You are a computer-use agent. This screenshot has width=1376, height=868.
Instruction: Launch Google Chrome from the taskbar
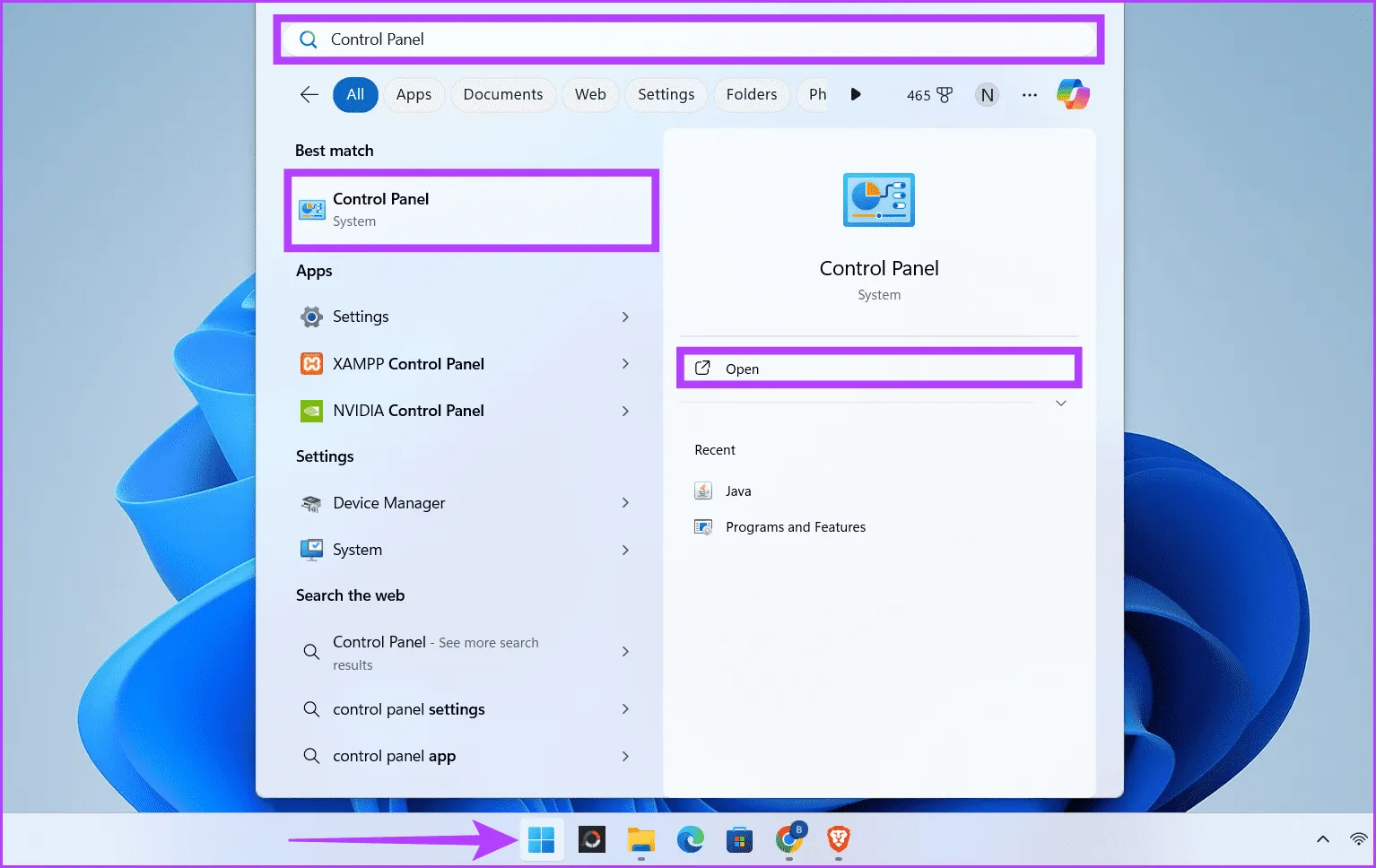pos(789,840)
